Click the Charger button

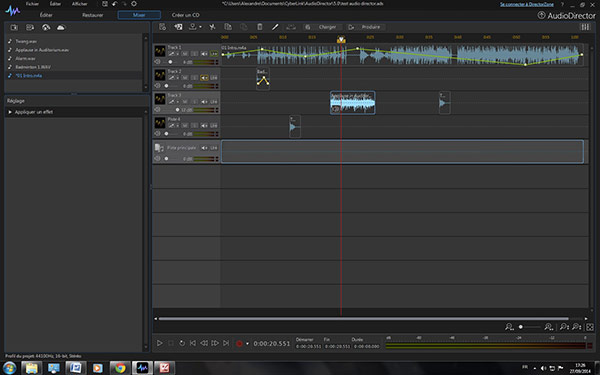click(321, 27)
